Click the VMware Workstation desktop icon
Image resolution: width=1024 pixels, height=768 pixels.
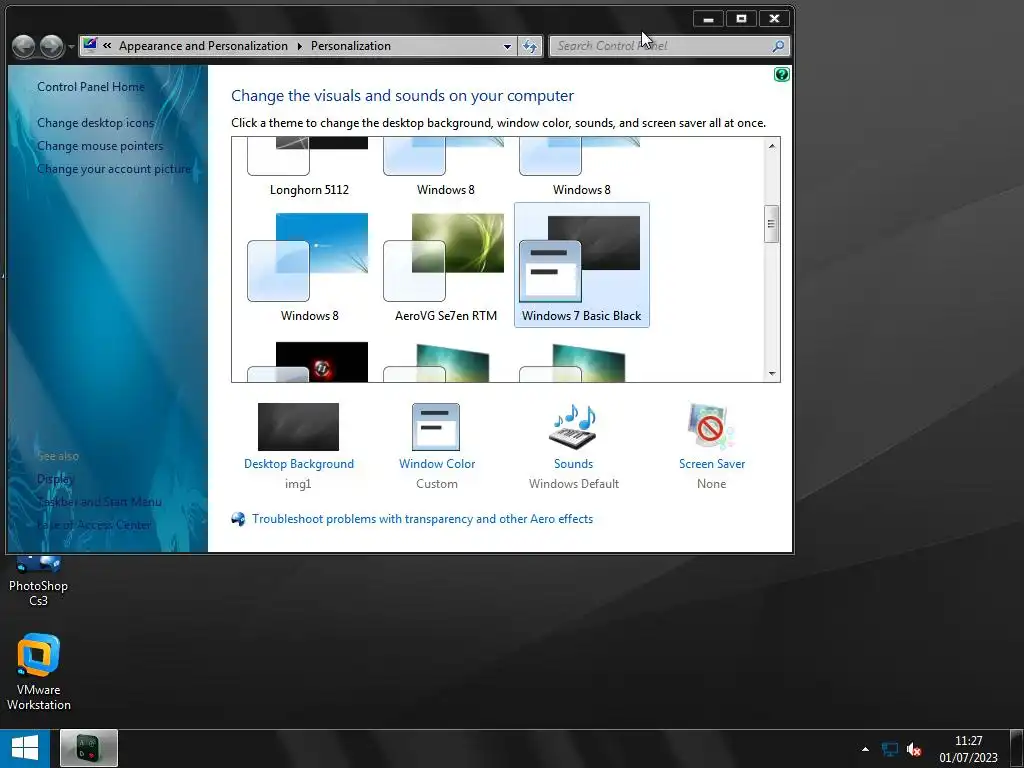[39, 673]
